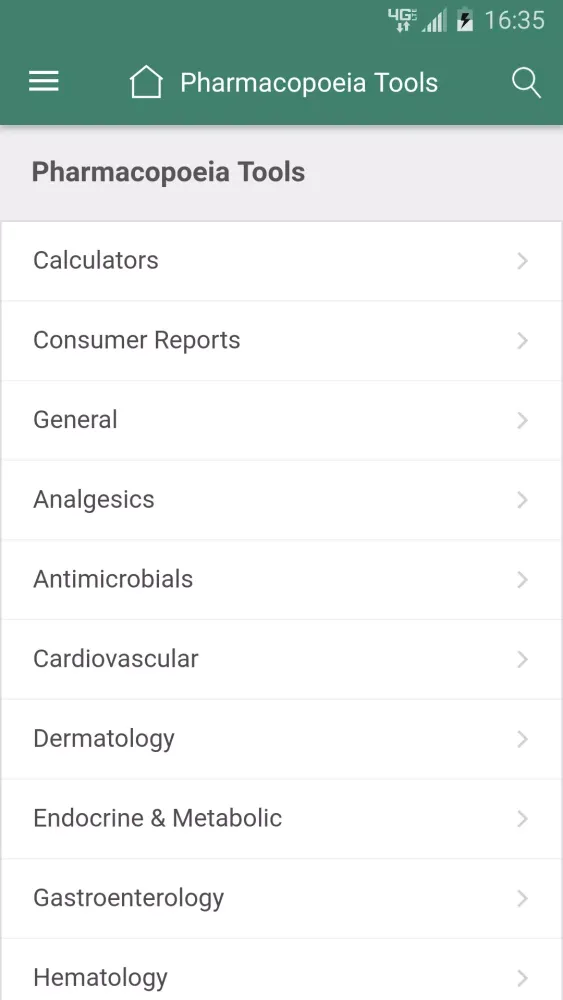563x1000 pixels.
Task: Tap the Pharmacopoeia Tools section heading
Action: point(168,172)
